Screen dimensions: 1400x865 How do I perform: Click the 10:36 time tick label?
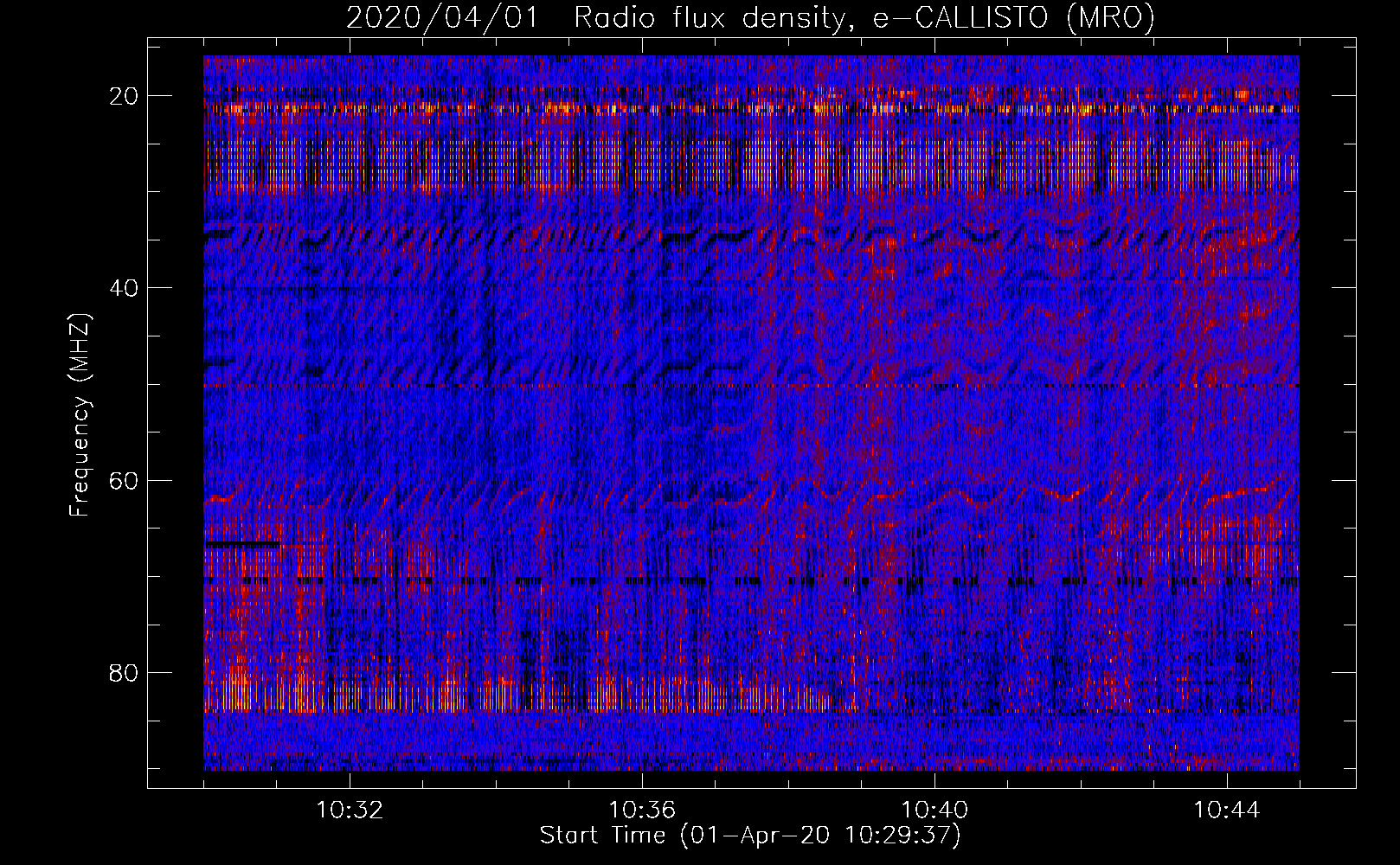[642, 811]
